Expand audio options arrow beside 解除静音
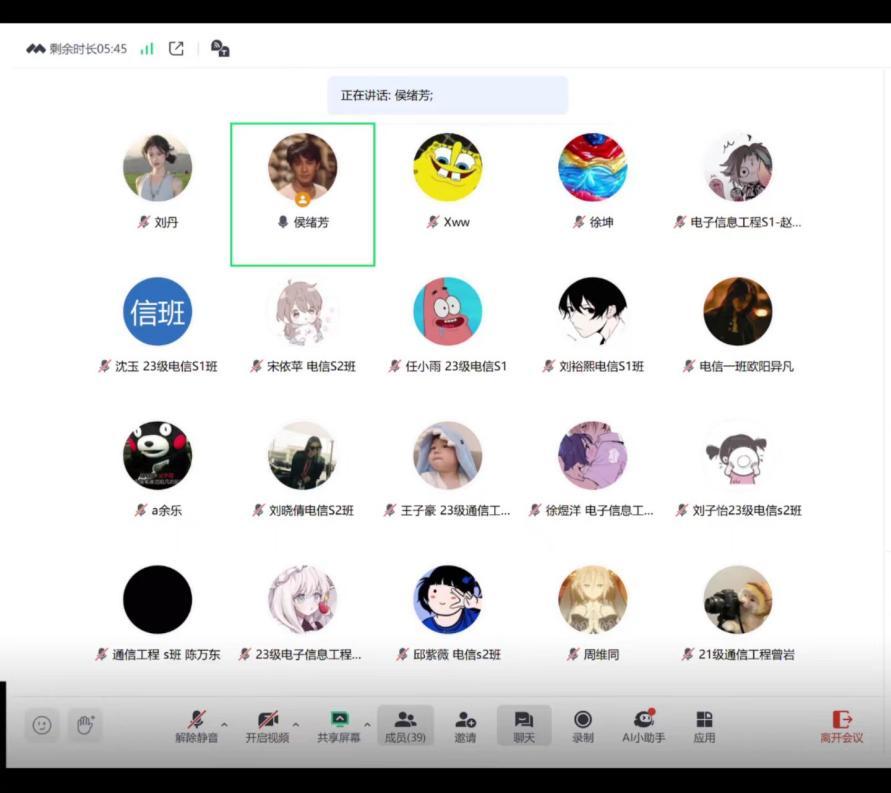891x793 pixels. pos(224,724)
